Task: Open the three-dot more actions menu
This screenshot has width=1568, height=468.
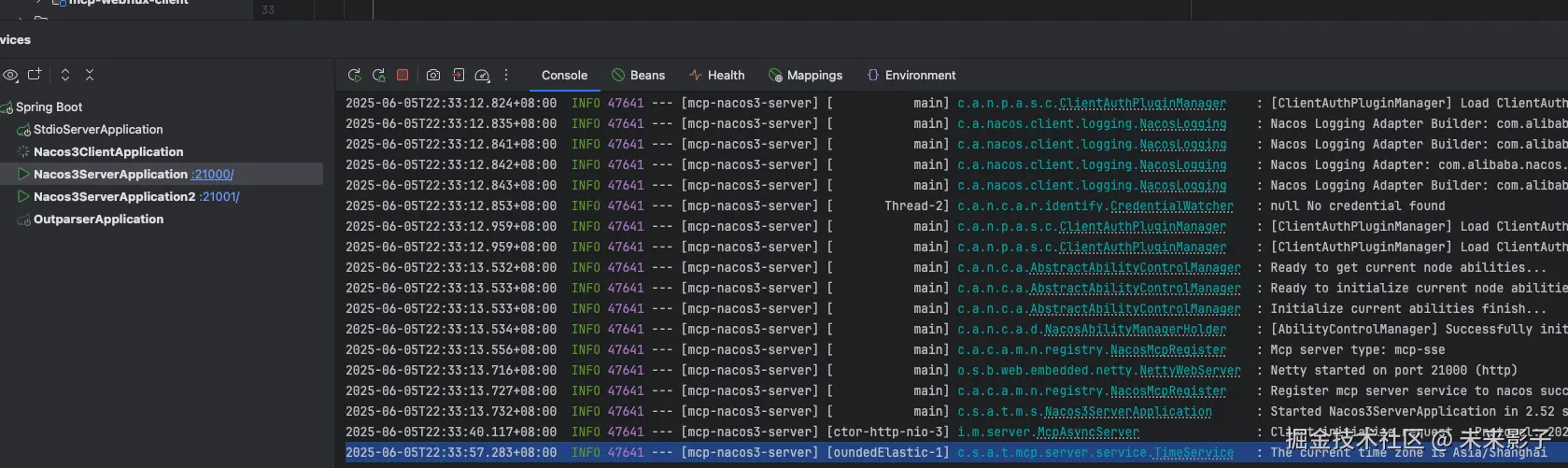Action: [x=506, y=76]
